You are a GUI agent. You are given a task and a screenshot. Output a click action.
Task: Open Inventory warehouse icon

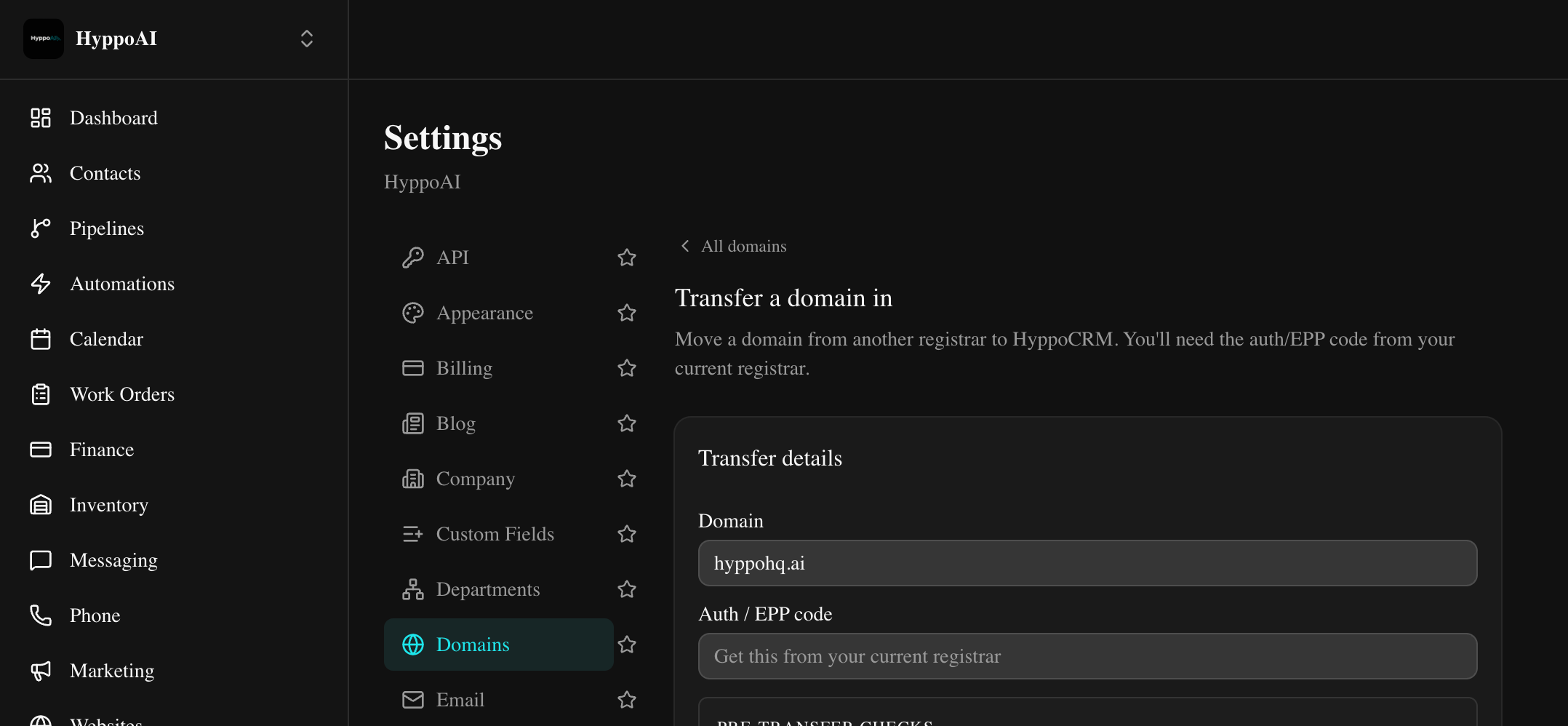[41, 505]
